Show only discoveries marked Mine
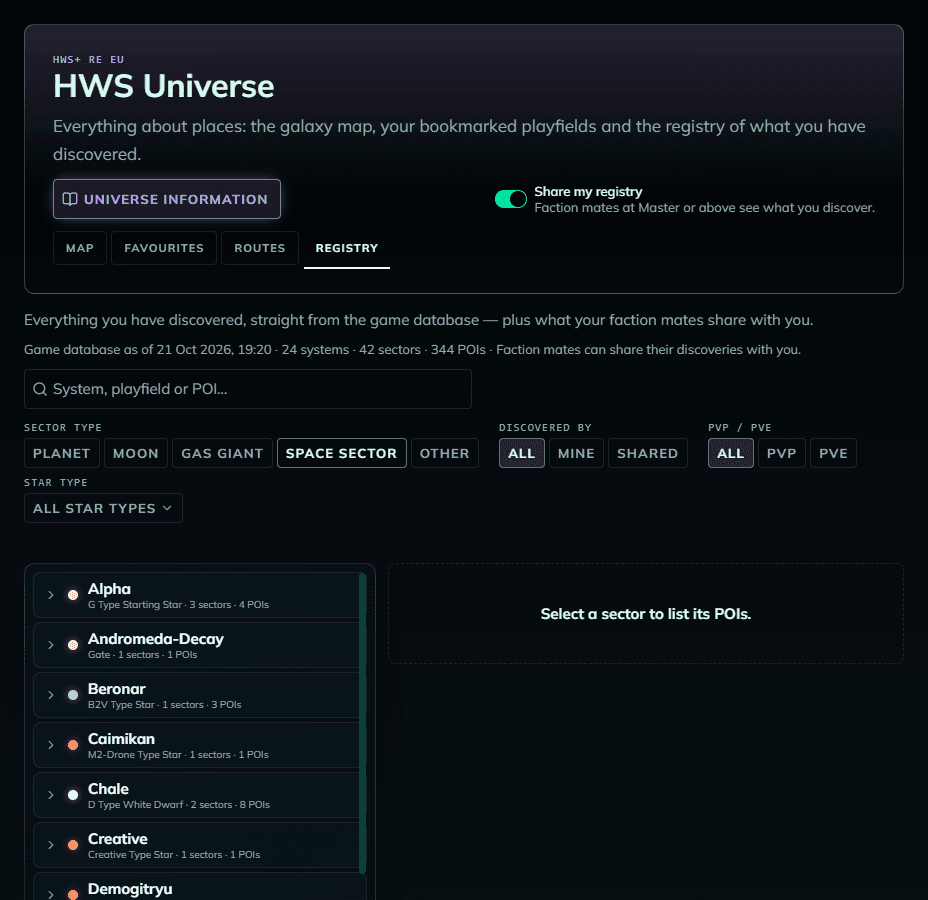928x900 pixels. pyautogui.click(x=576, y=453)
